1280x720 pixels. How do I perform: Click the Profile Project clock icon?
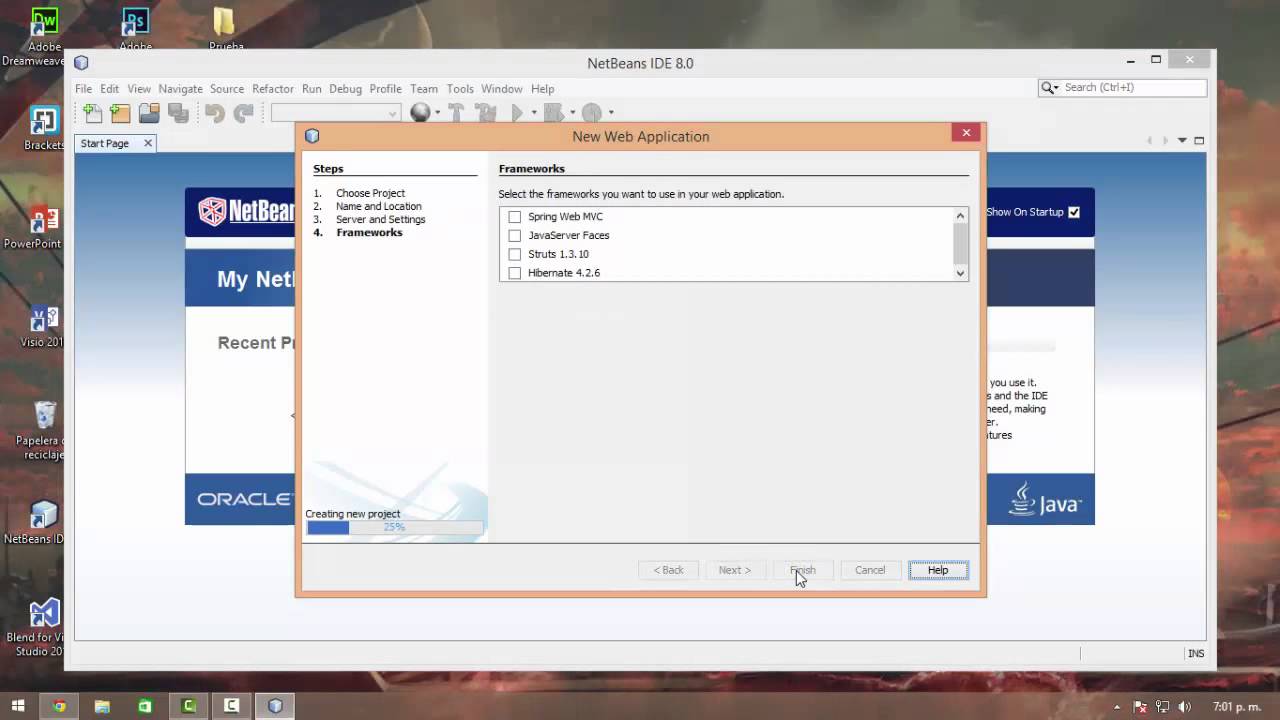tap(591, 113)
